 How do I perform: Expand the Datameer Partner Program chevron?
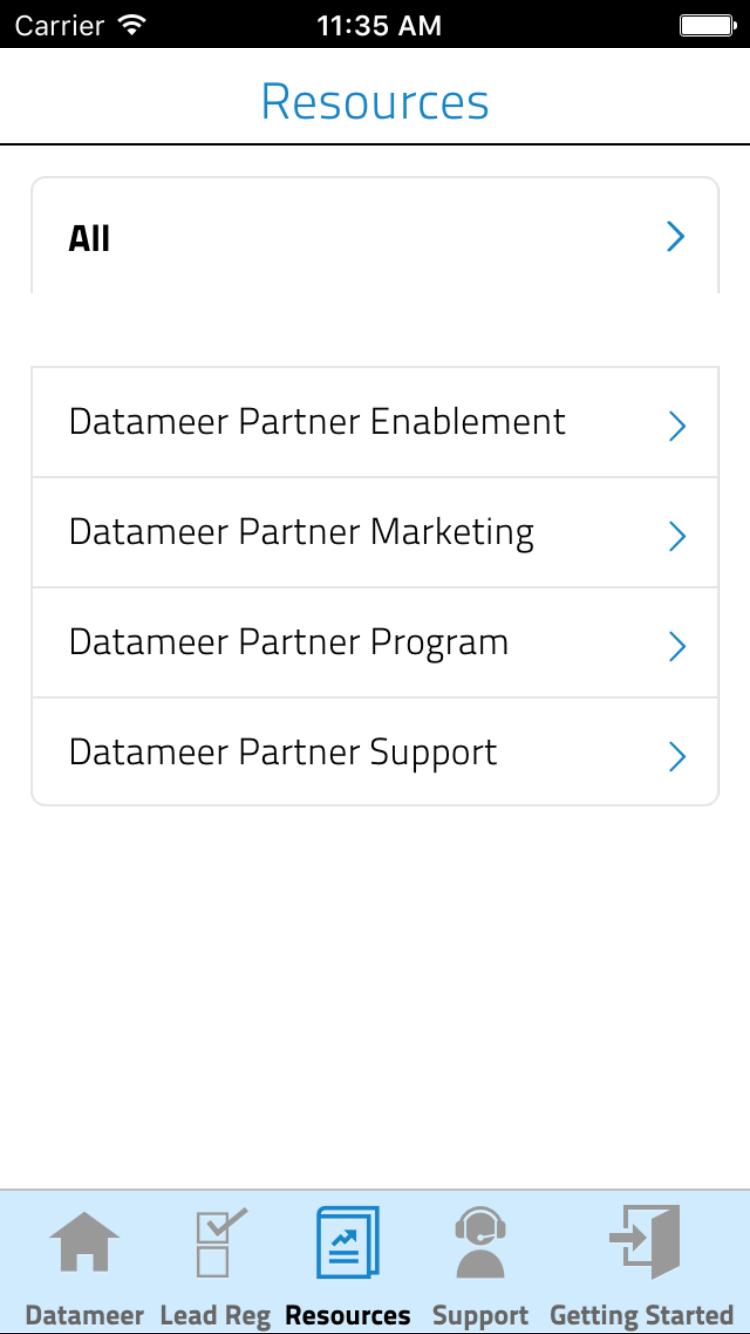pos(677,647)
